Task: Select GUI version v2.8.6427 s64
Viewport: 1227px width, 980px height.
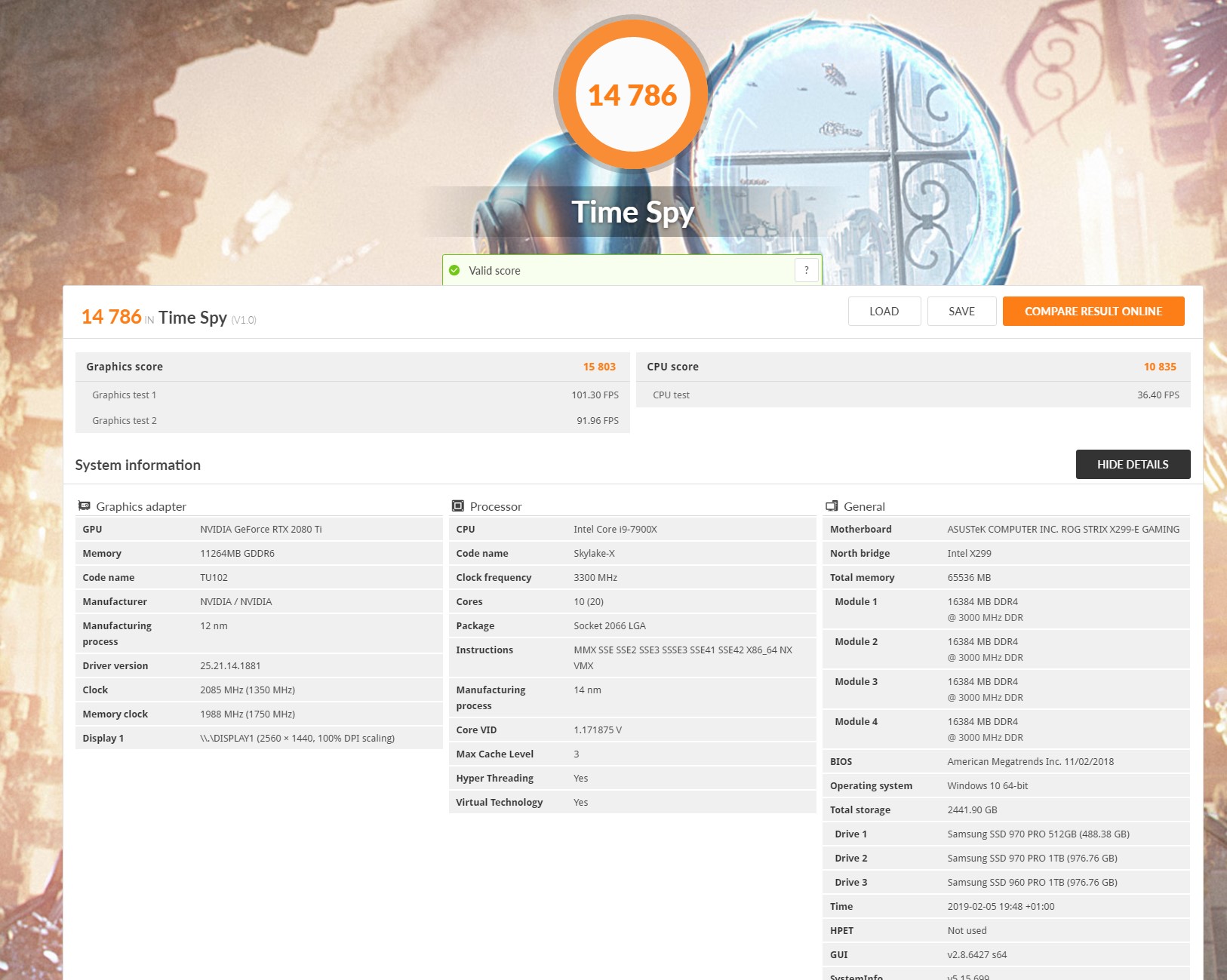Action: (977, 955)
